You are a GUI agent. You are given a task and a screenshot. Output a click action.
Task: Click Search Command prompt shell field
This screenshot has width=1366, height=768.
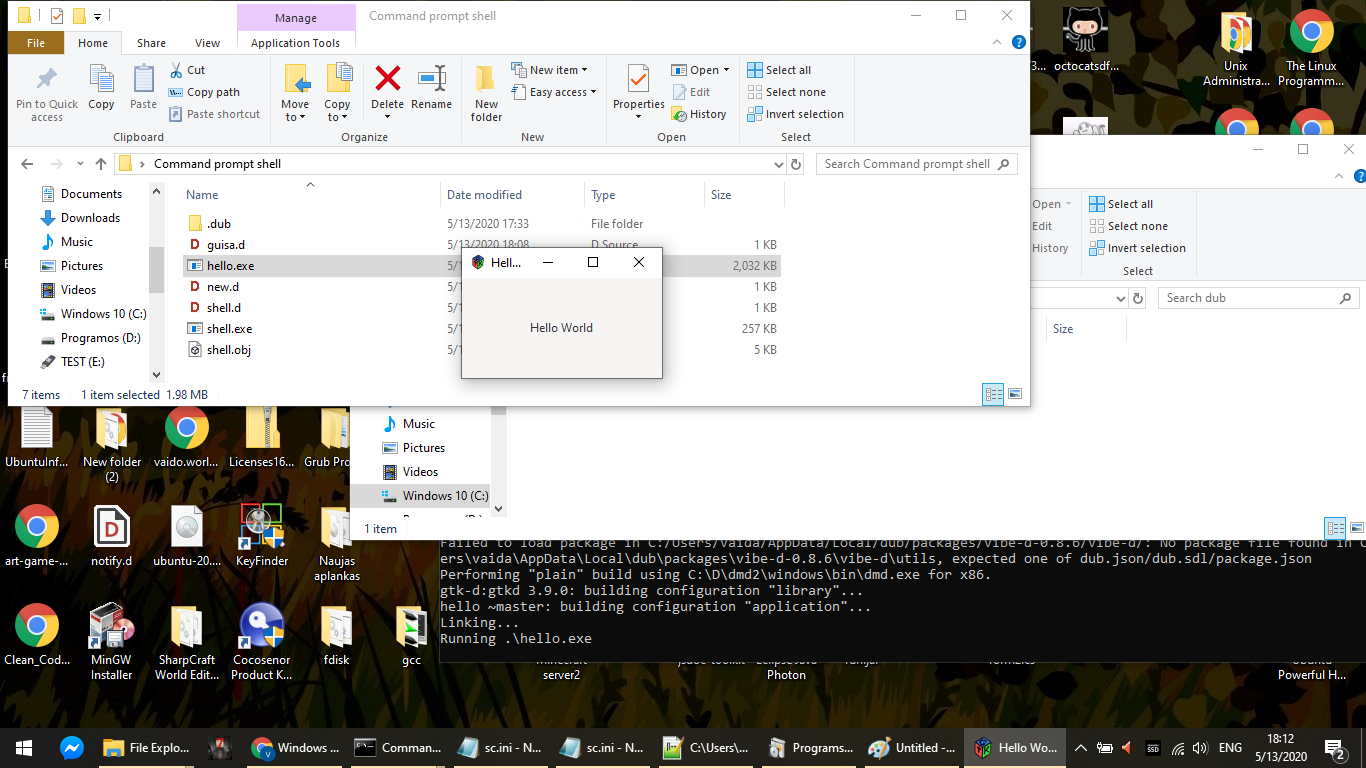click(916, 164)
